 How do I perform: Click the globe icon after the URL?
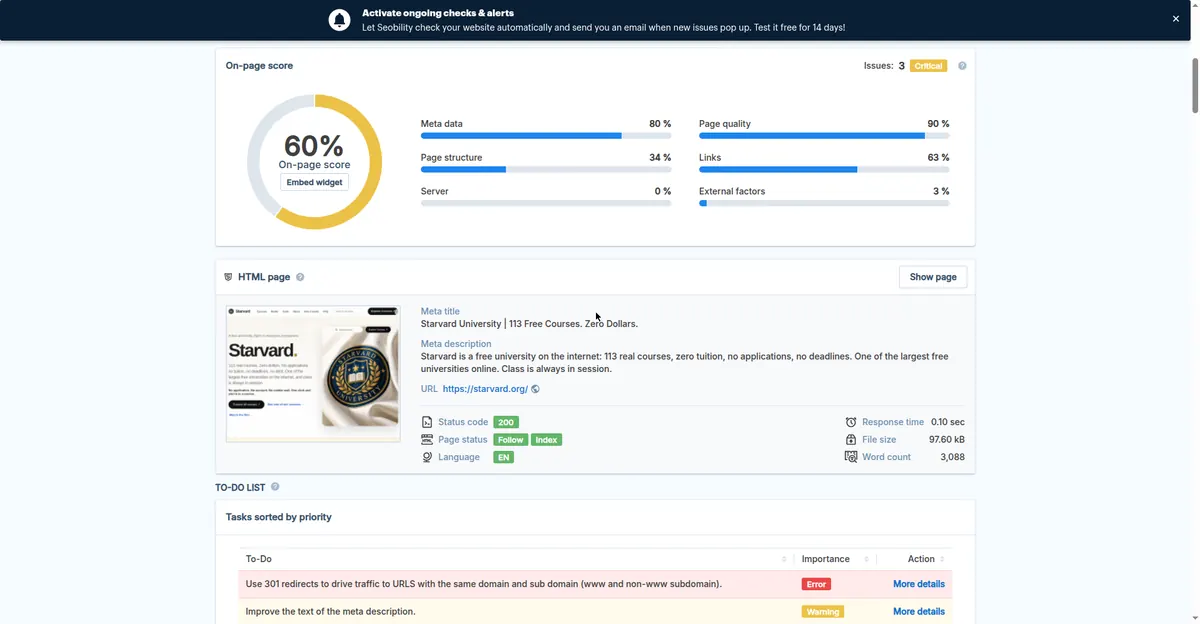pyautogui.click(x=536, y=389)
